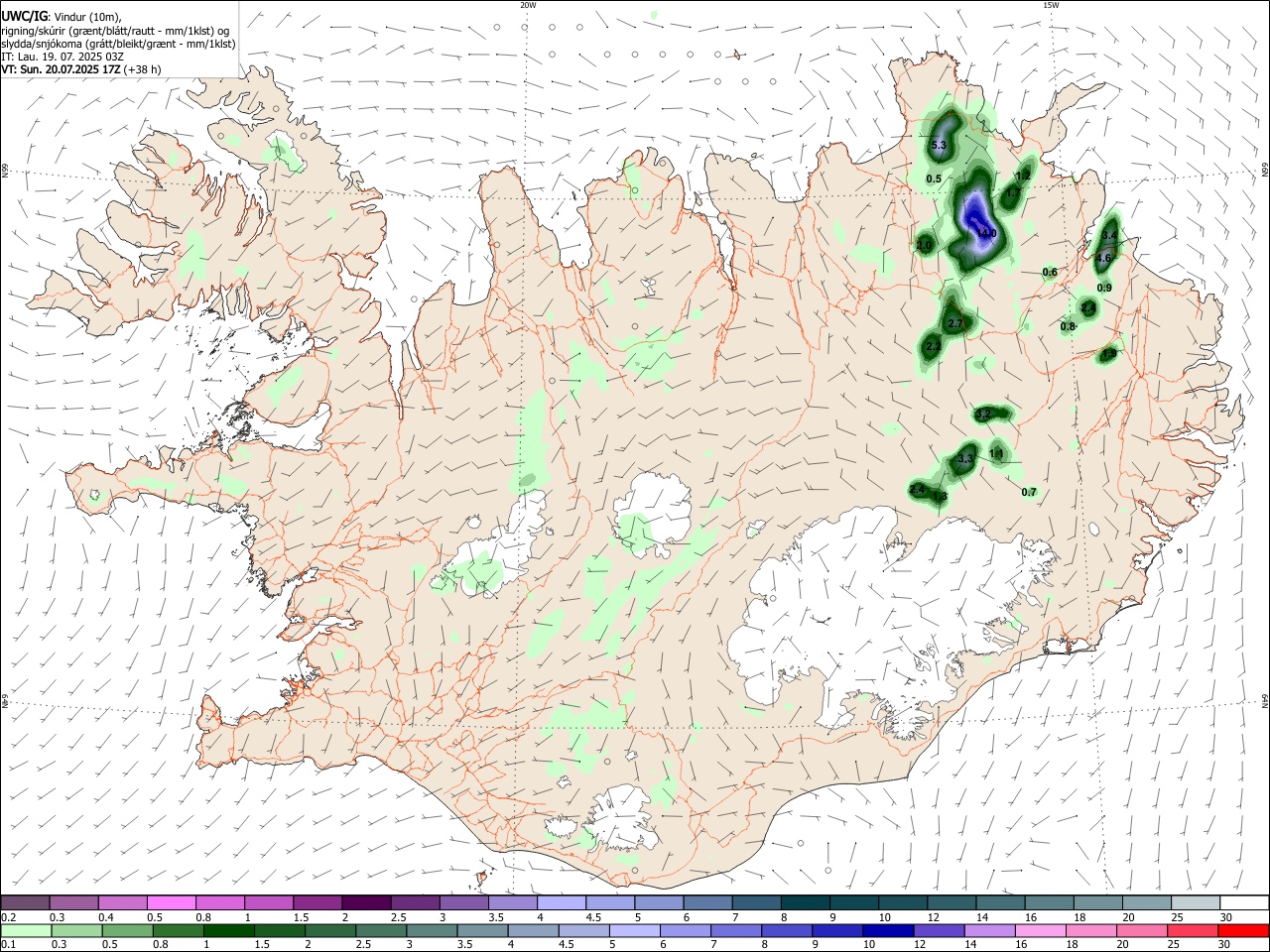Viewport: 1270px width, 952px height.
Task: Select the 0.6 precipitation label
Action: pos(1050,273)
